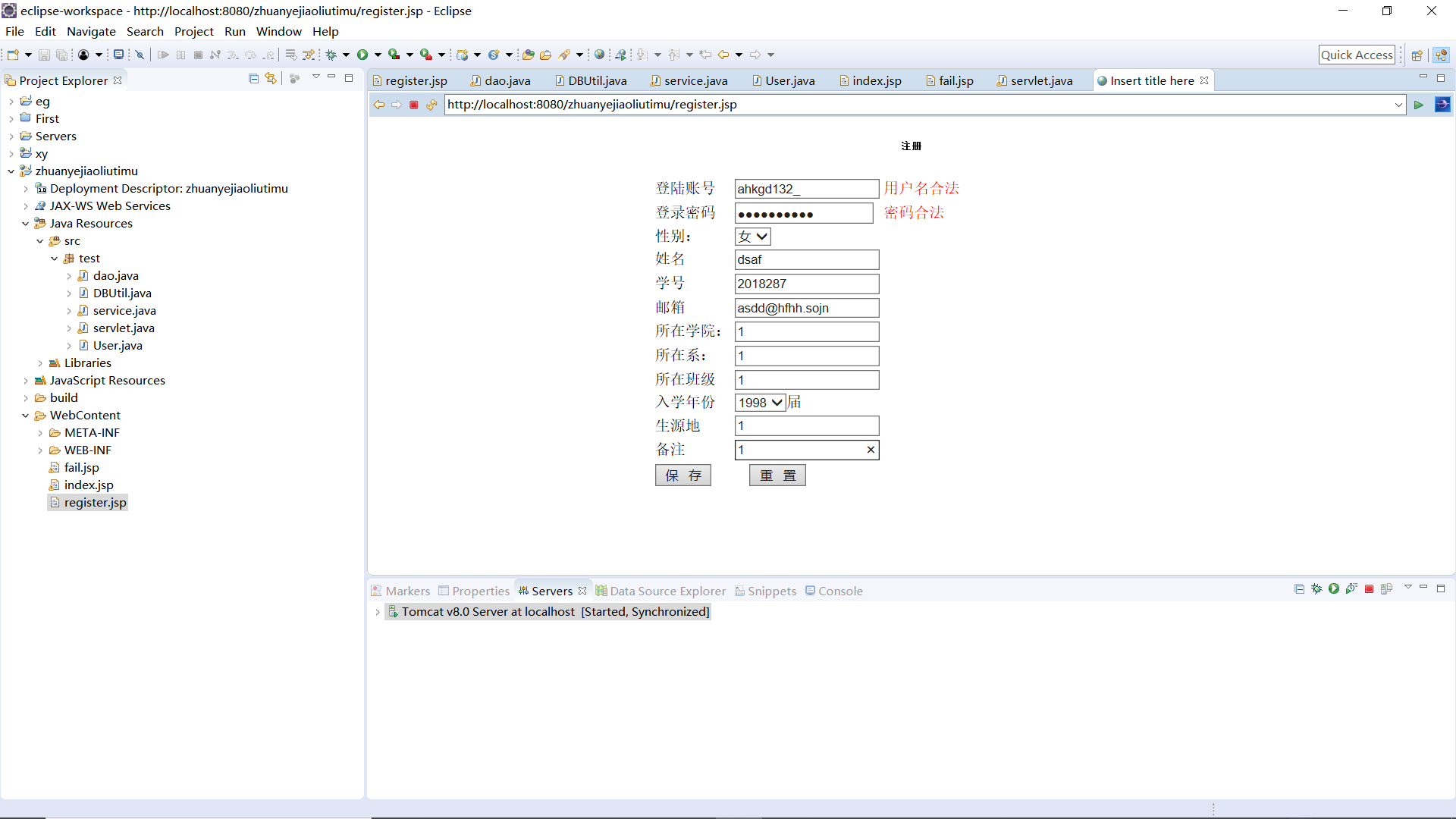Select DBUtil.java in Project Explorer
1456x819 pixels.
tap(115, 293)
